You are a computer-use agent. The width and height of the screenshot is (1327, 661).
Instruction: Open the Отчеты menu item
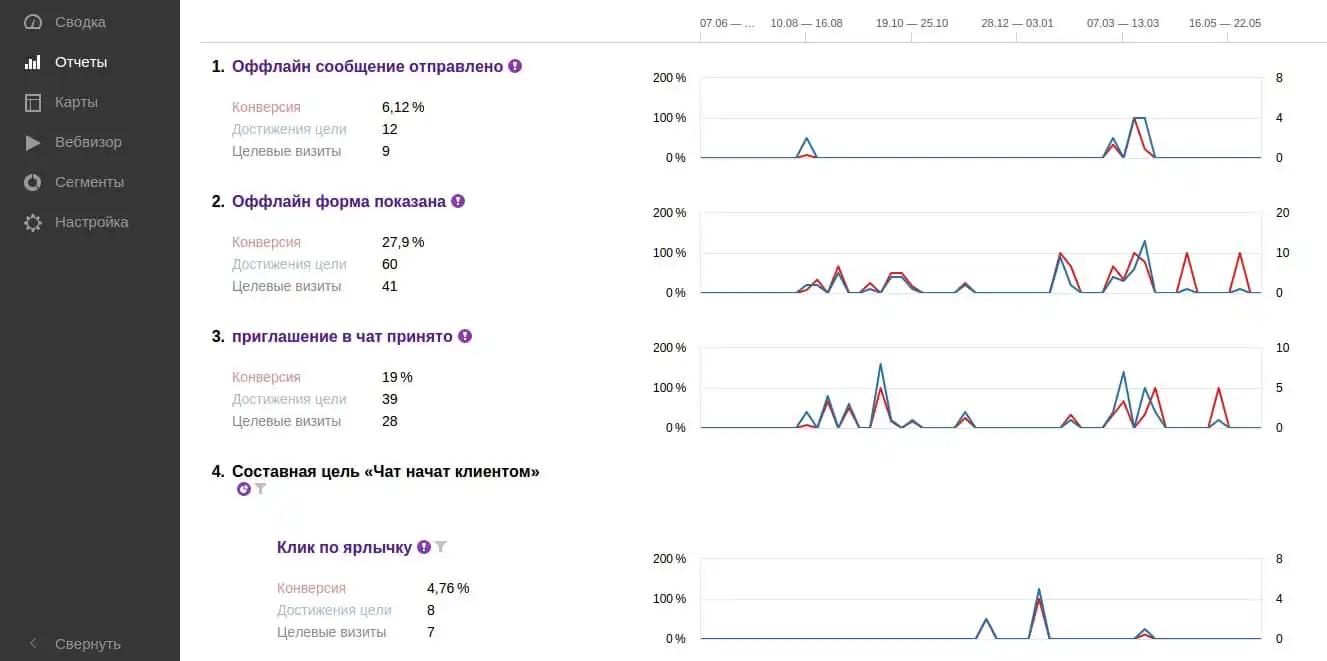(x=81, y=62)
